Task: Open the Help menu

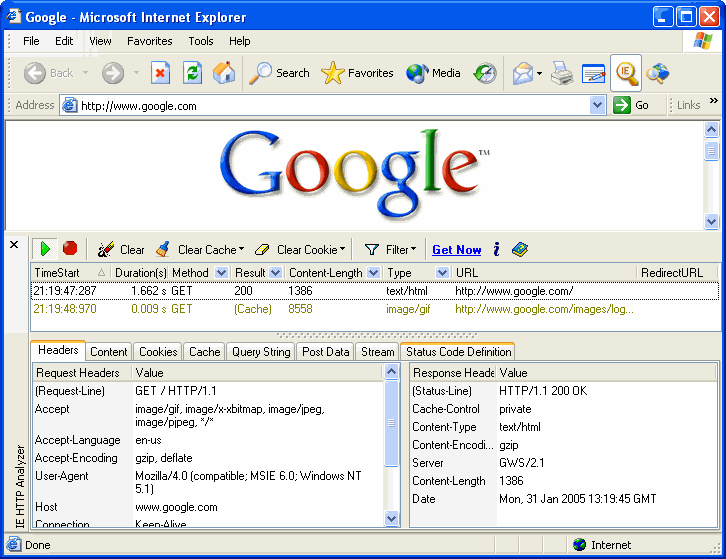Action: click(x=239, y=41)
